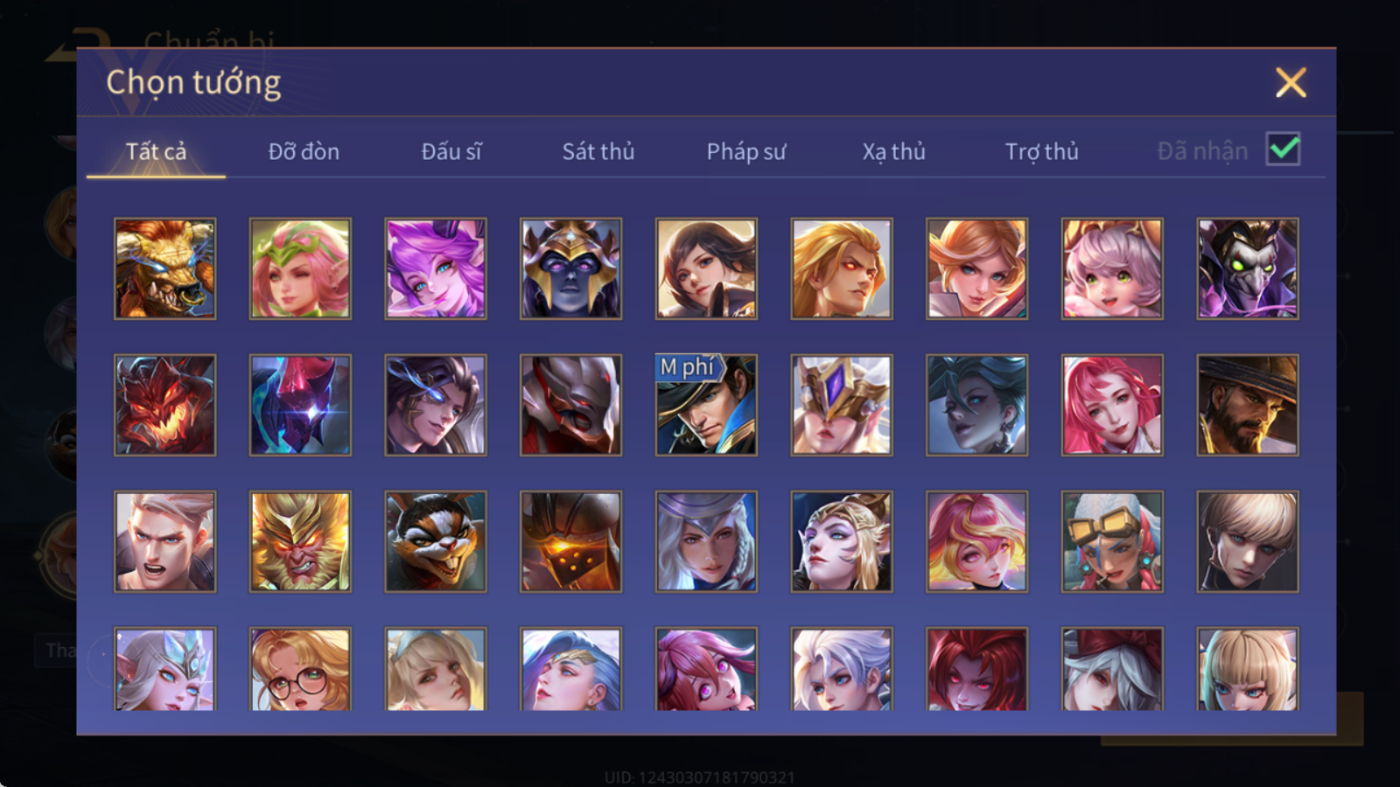Select the Tất cả tab
Image resolution: width=1400 pixels, height=787 pixels.
tap(156, 152)
